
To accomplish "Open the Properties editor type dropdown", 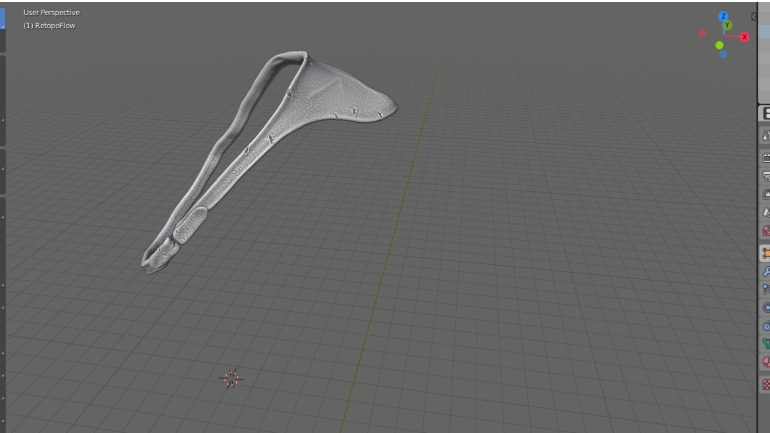I will [765, 113].
